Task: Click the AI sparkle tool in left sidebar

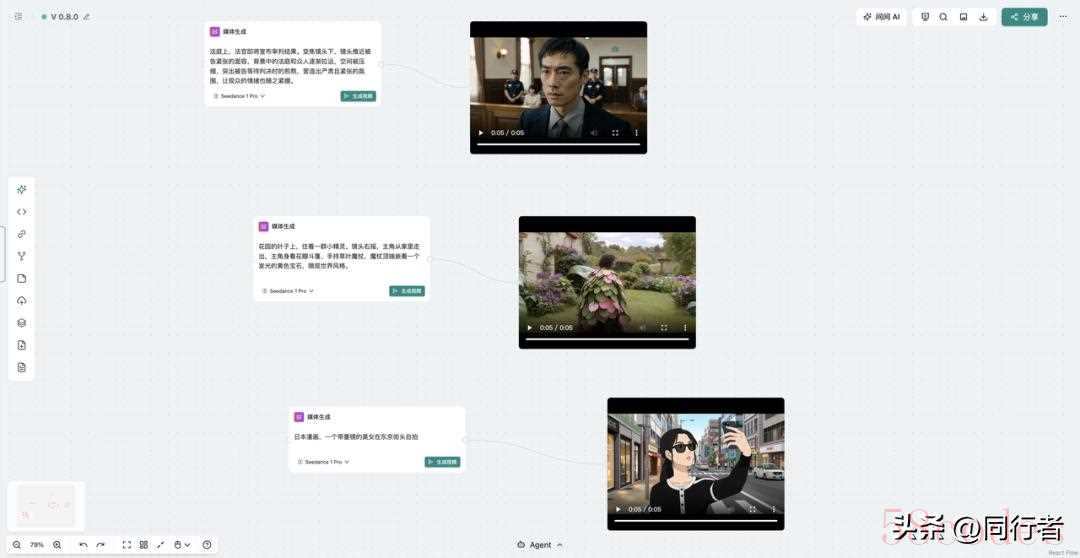Action: point(22,189)
